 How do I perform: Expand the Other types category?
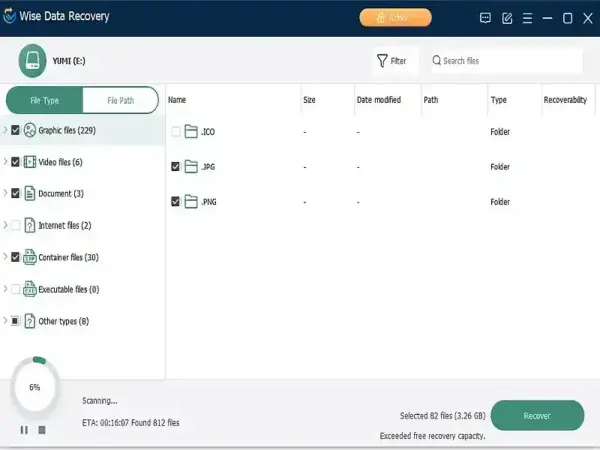point(5,321)
